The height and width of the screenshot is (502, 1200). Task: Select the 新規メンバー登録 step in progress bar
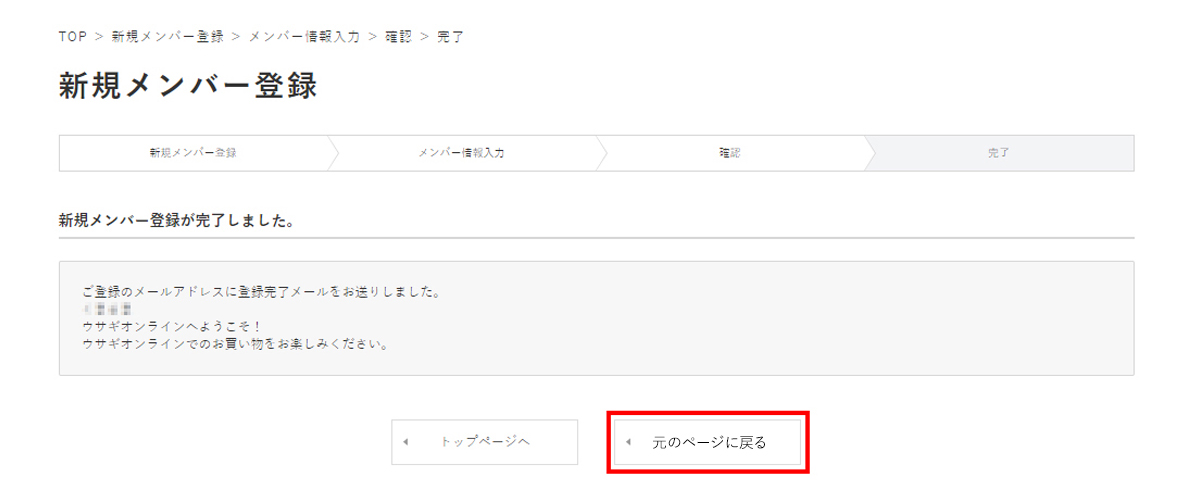point(193,153)
